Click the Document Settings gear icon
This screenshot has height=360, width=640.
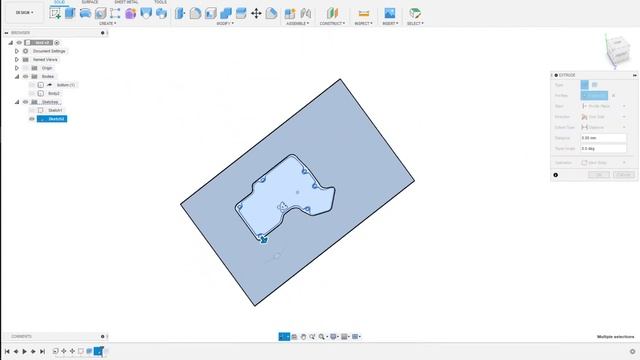point(26,51)
